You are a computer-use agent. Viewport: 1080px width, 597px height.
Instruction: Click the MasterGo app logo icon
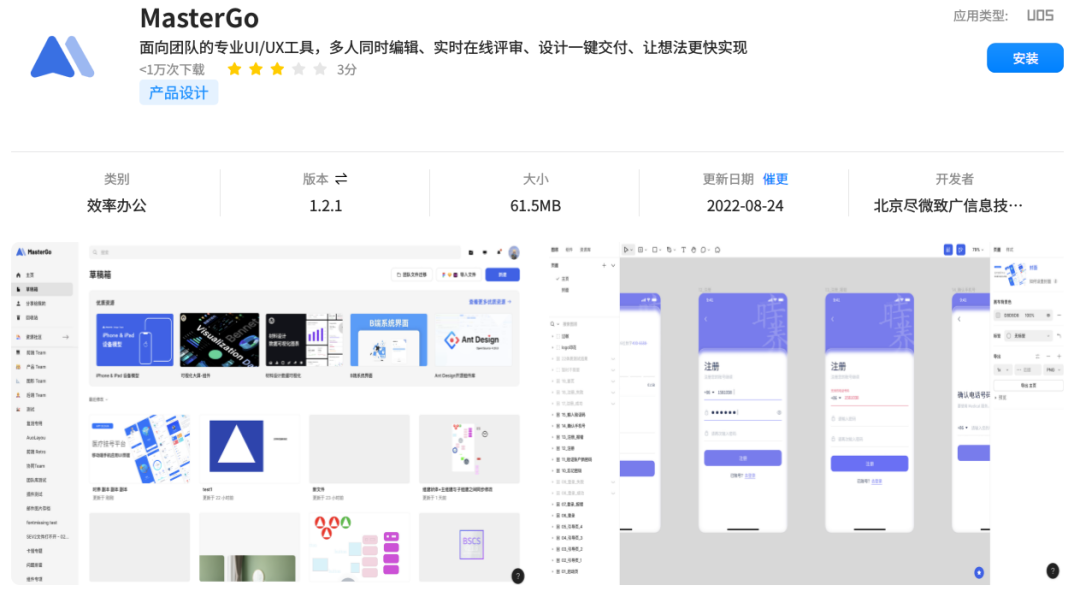(62, 56)
